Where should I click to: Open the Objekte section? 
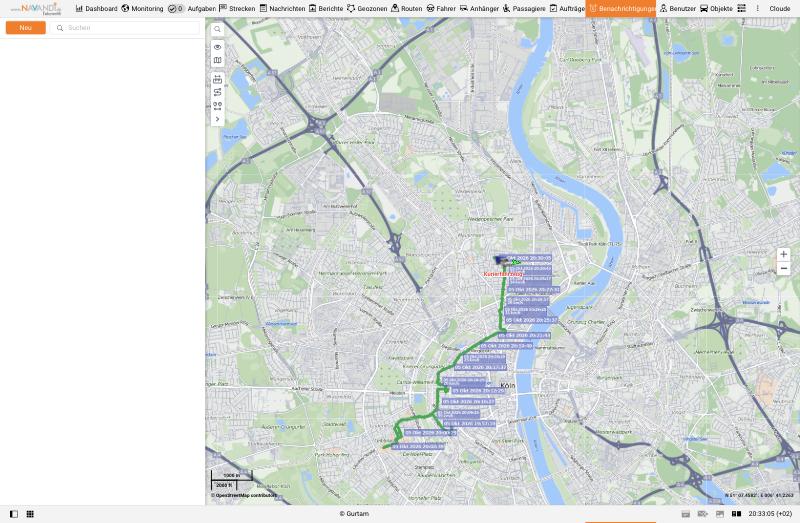click(716, 9)
